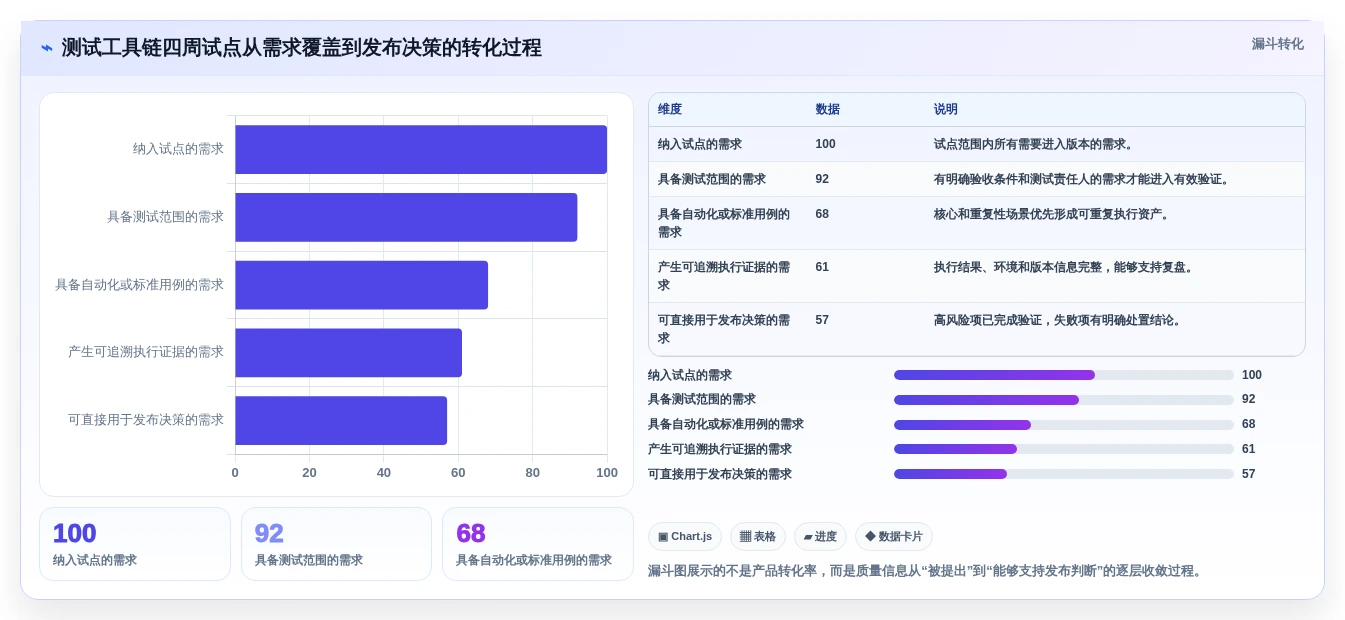Select the 进度 tag chip
The height and width of the screenshot is (620, 1345).
click(x=820, y=537)
